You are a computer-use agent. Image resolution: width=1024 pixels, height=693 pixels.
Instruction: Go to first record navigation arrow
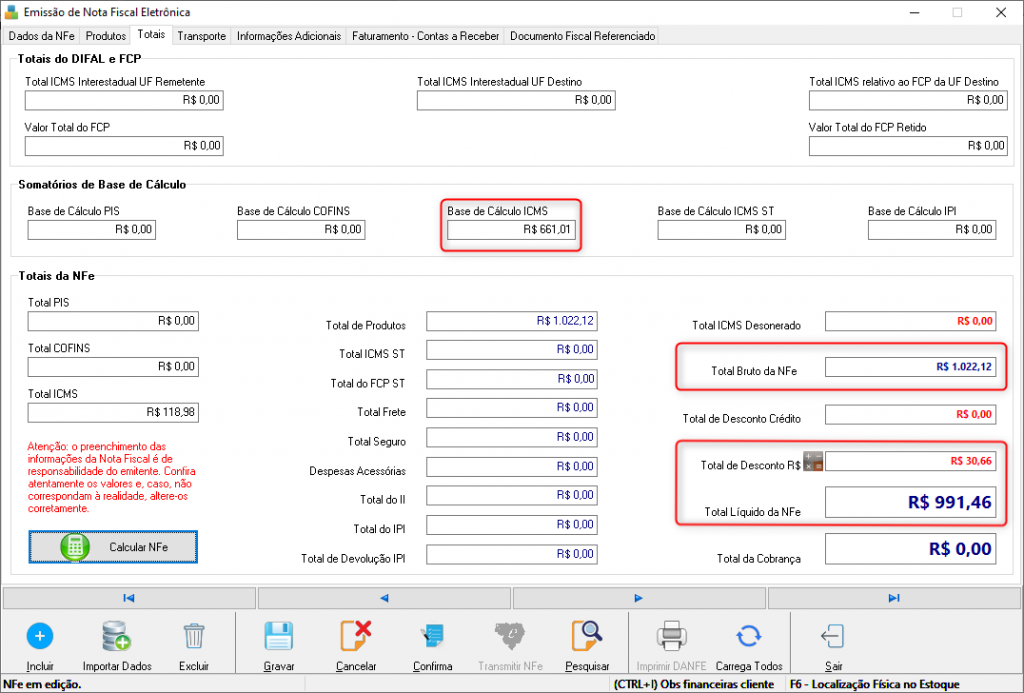[x=129, y=598]
